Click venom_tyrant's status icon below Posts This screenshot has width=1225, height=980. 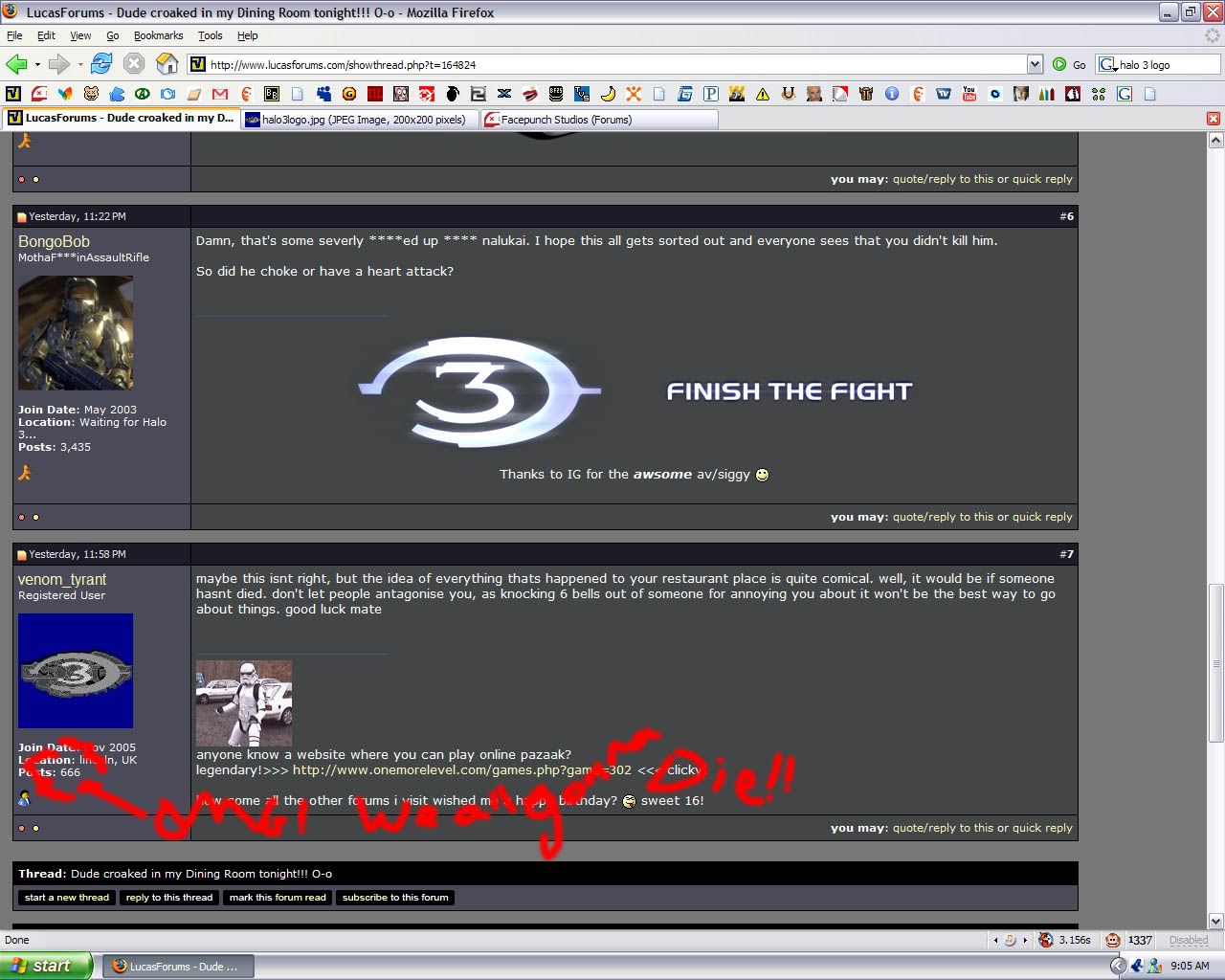point(25,797)
